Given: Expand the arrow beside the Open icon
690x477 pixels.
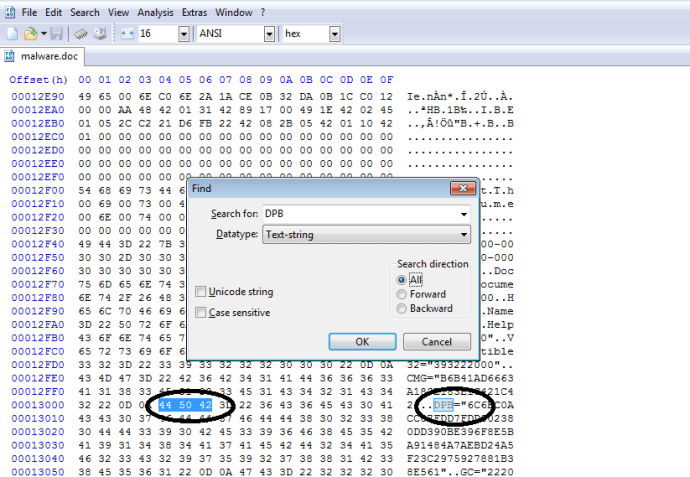Looking at the screenshot, I should [43, 34].
